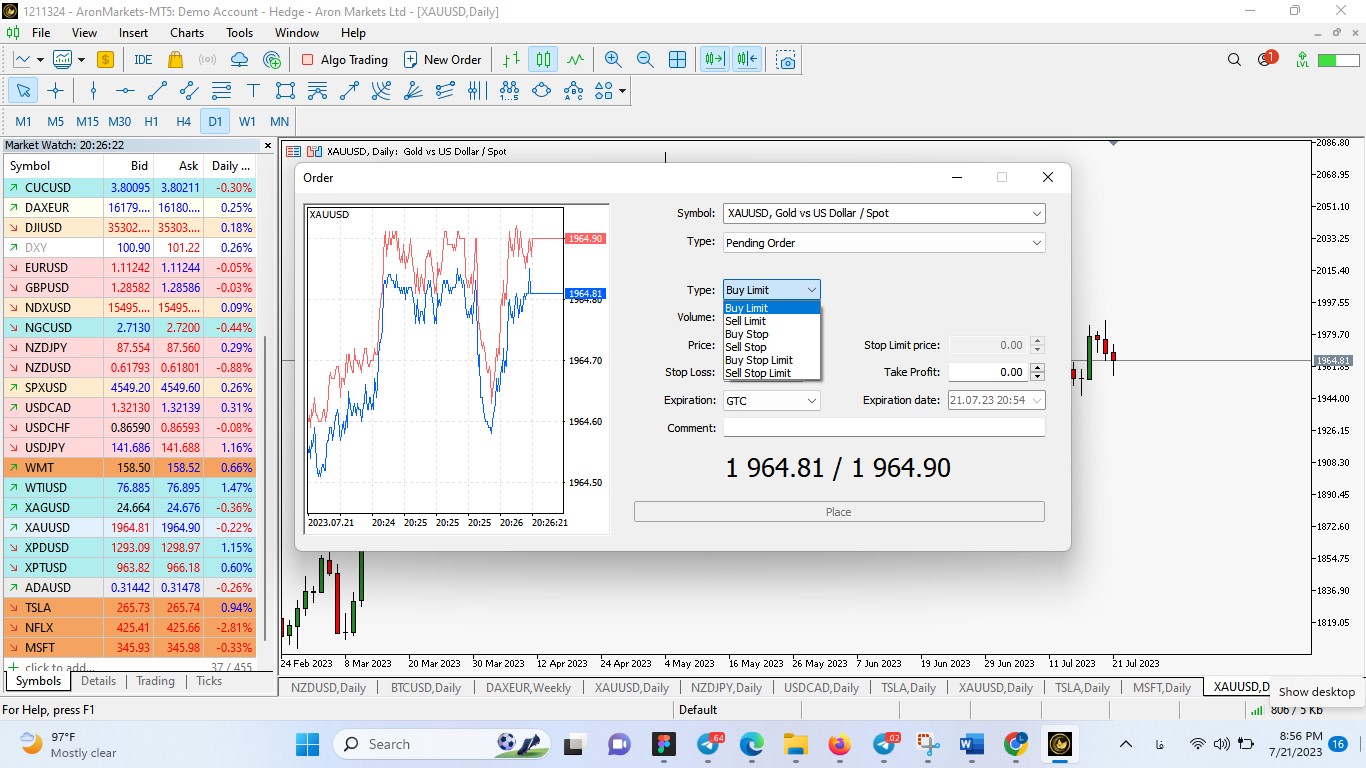The height and width of the screenshot is (768, 1366).
Task: Open the IDE MetaEditor button
Action: [143, 60]
